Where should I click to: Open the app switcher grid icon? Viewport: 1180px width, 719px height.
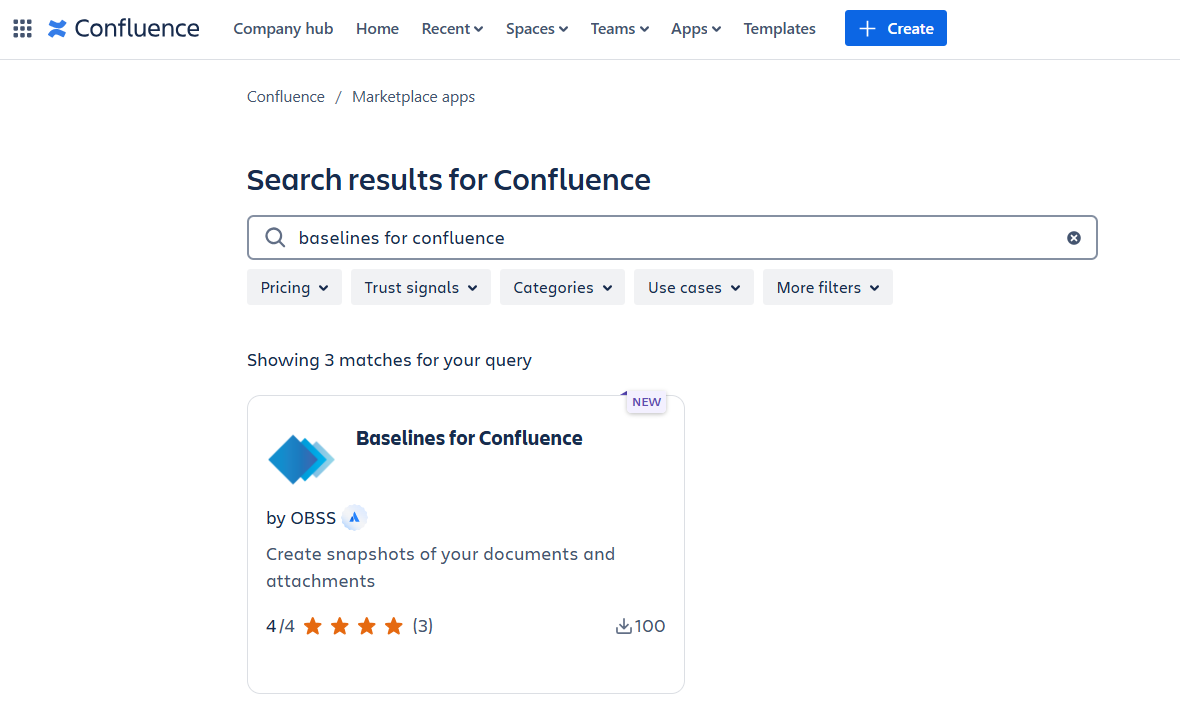point(22,28)
